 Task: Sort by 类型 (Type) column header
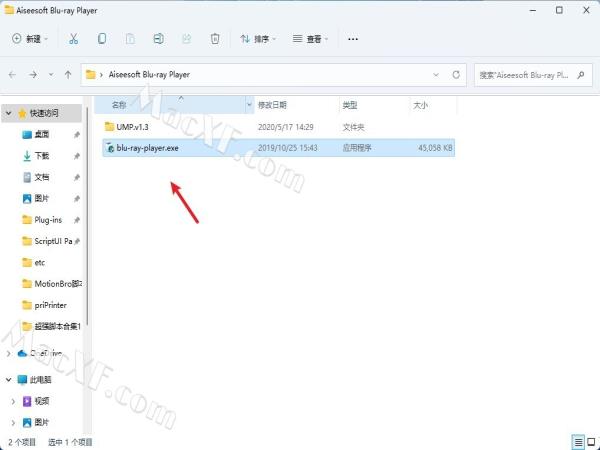[x=350, y=105]
